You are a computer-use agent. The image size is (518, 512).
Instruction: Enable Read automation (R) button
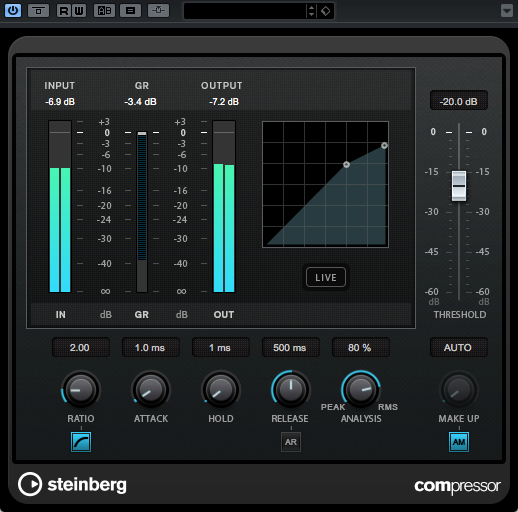[64, 11]
